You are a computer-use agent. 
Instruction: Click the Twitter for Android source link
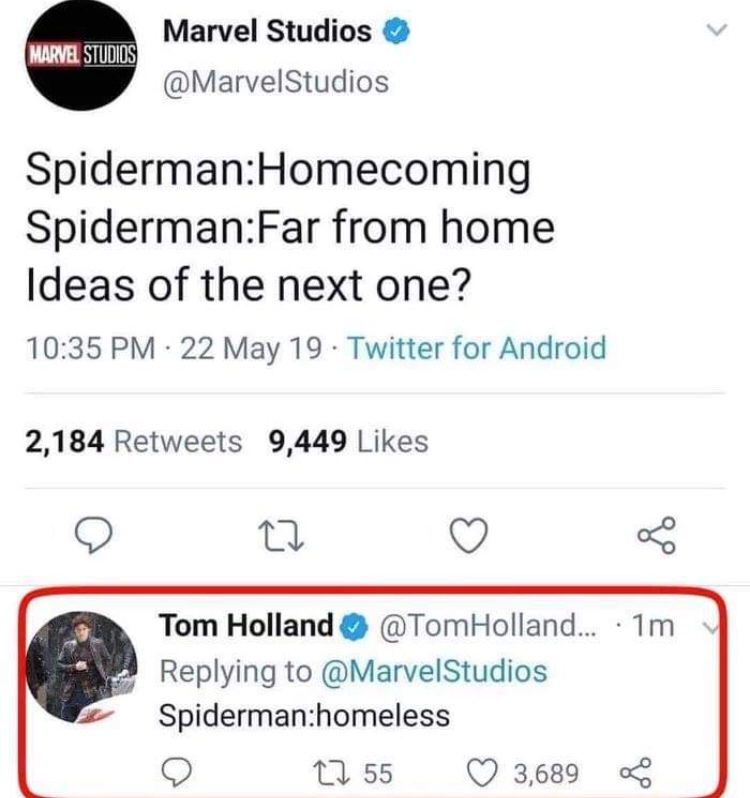coord(476,348)
